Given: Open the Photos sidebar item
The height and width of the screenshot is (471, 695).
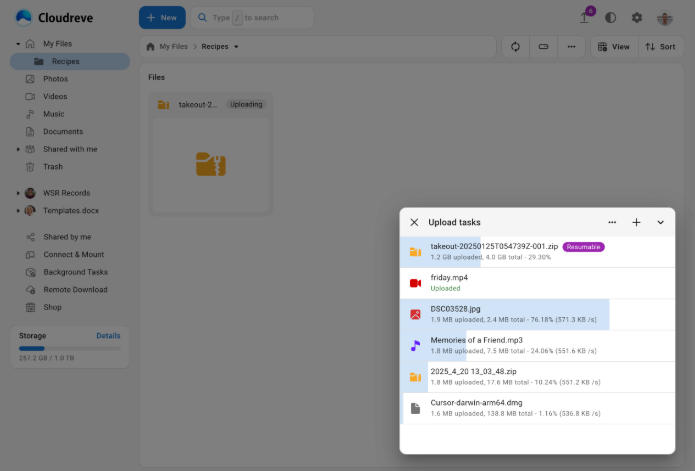Looking at the screenshot, I should click(55, 79).
